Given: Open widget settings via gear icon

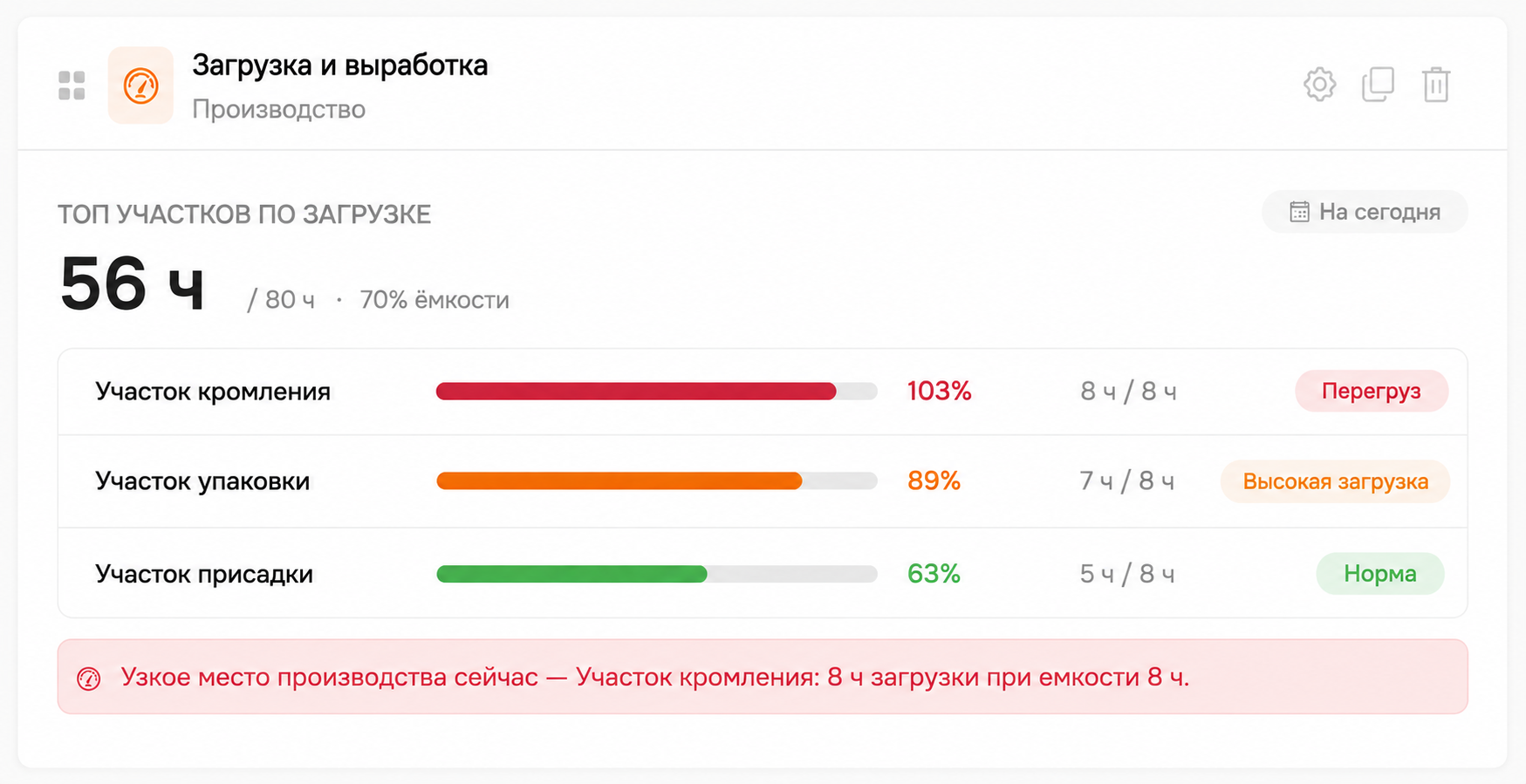Looking at the screenshot, I should tap(1319, 85).
